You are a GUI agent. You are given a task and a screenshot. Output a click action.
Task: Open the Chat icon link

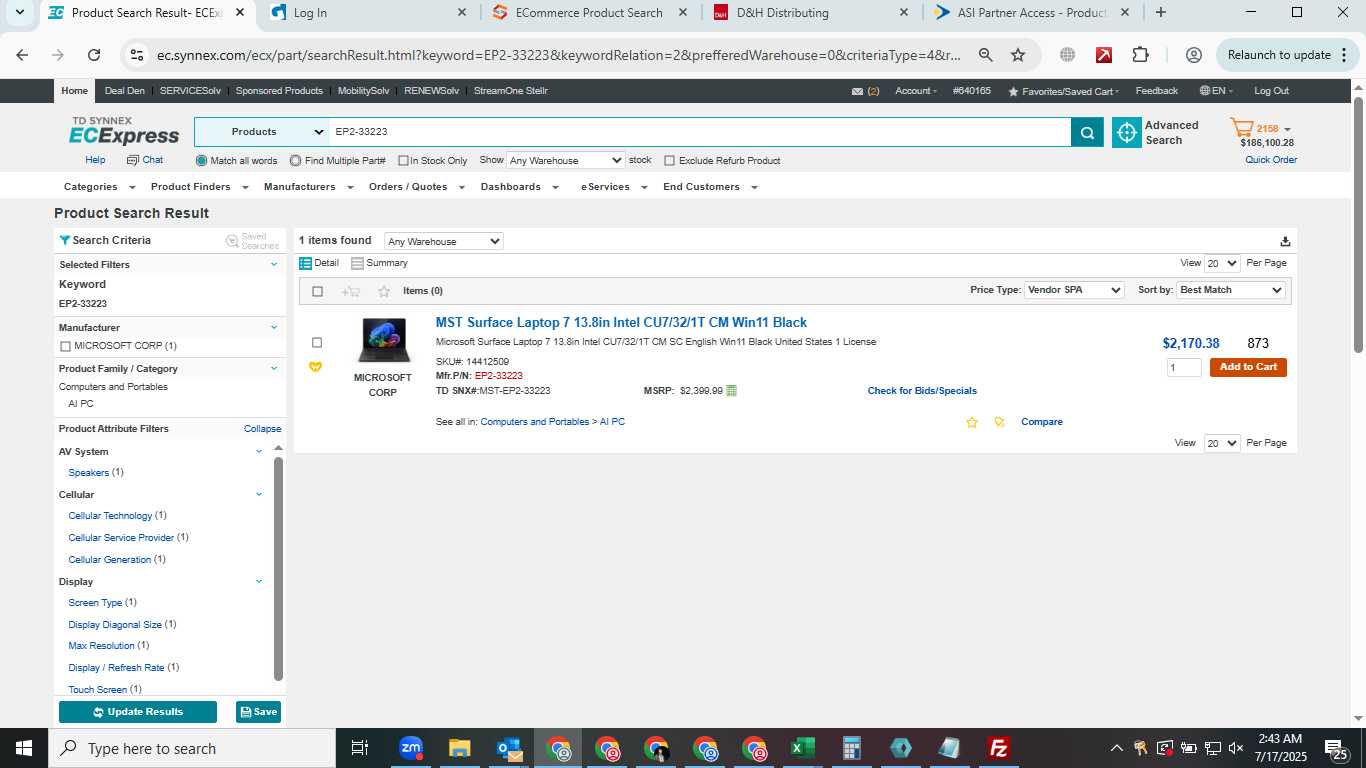pos(145,160)
